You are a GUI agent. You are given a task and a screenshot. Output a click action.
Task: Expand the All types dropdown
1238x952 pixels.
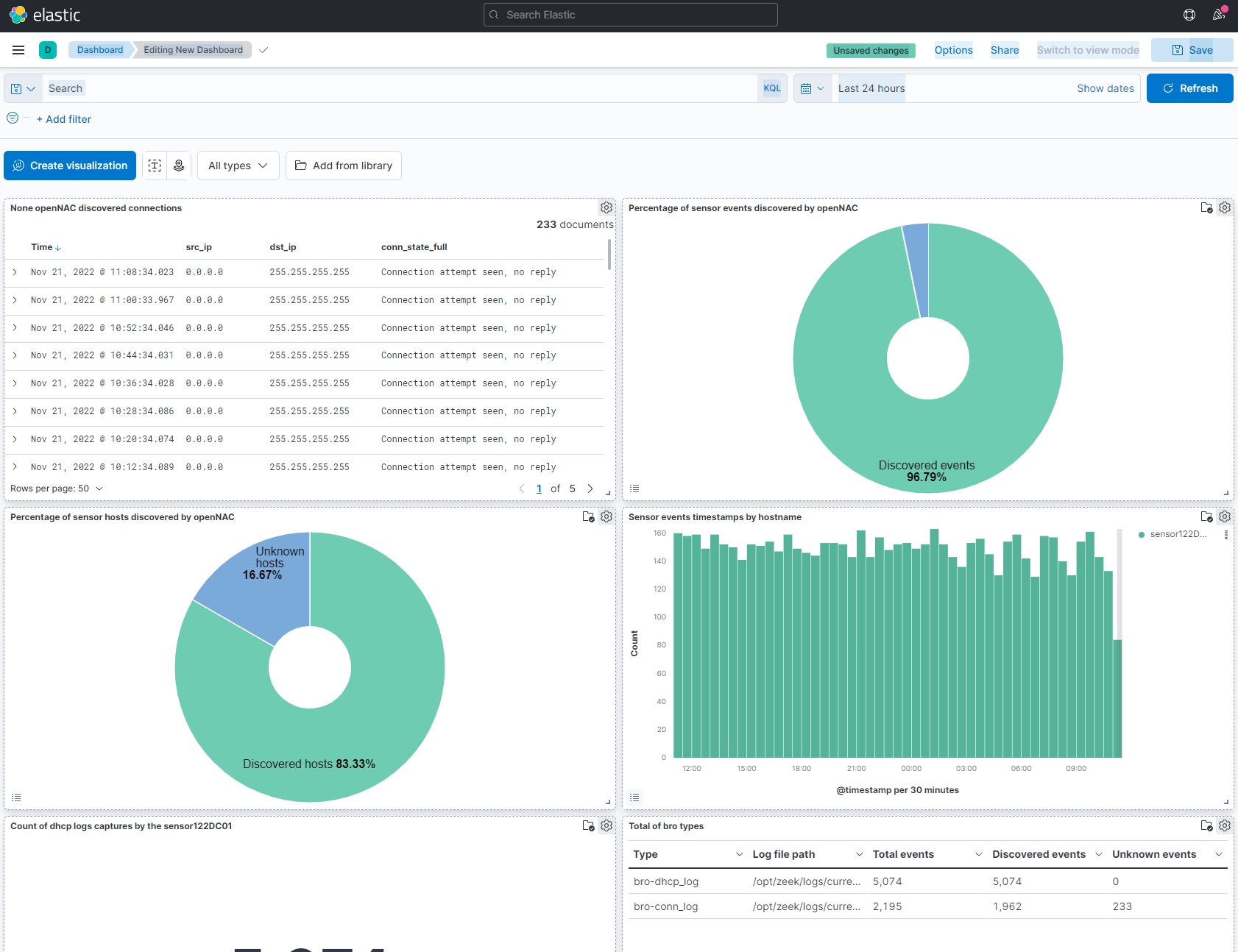click(x=238, y=166)
